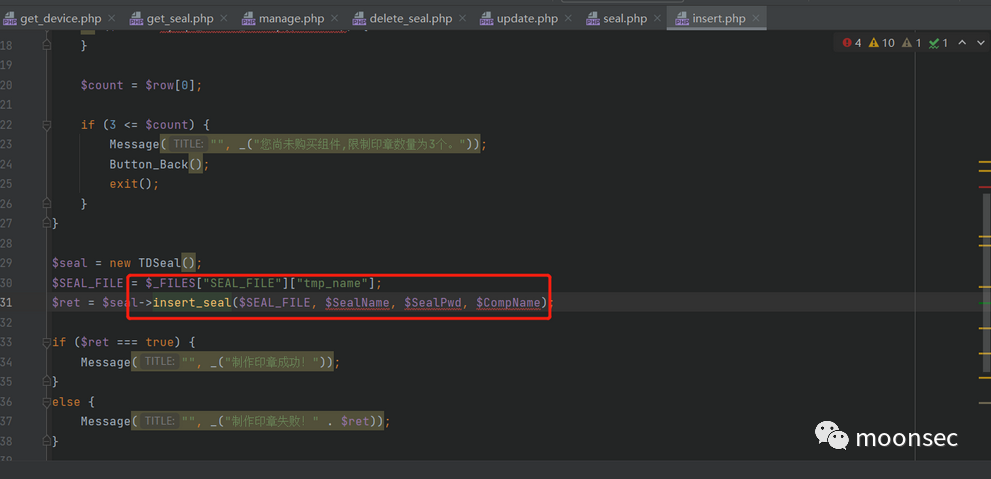The height and width of the screenshot is (479, 991).
Task: Switch to the get_seal.php tab
Action: pos(179,19)
